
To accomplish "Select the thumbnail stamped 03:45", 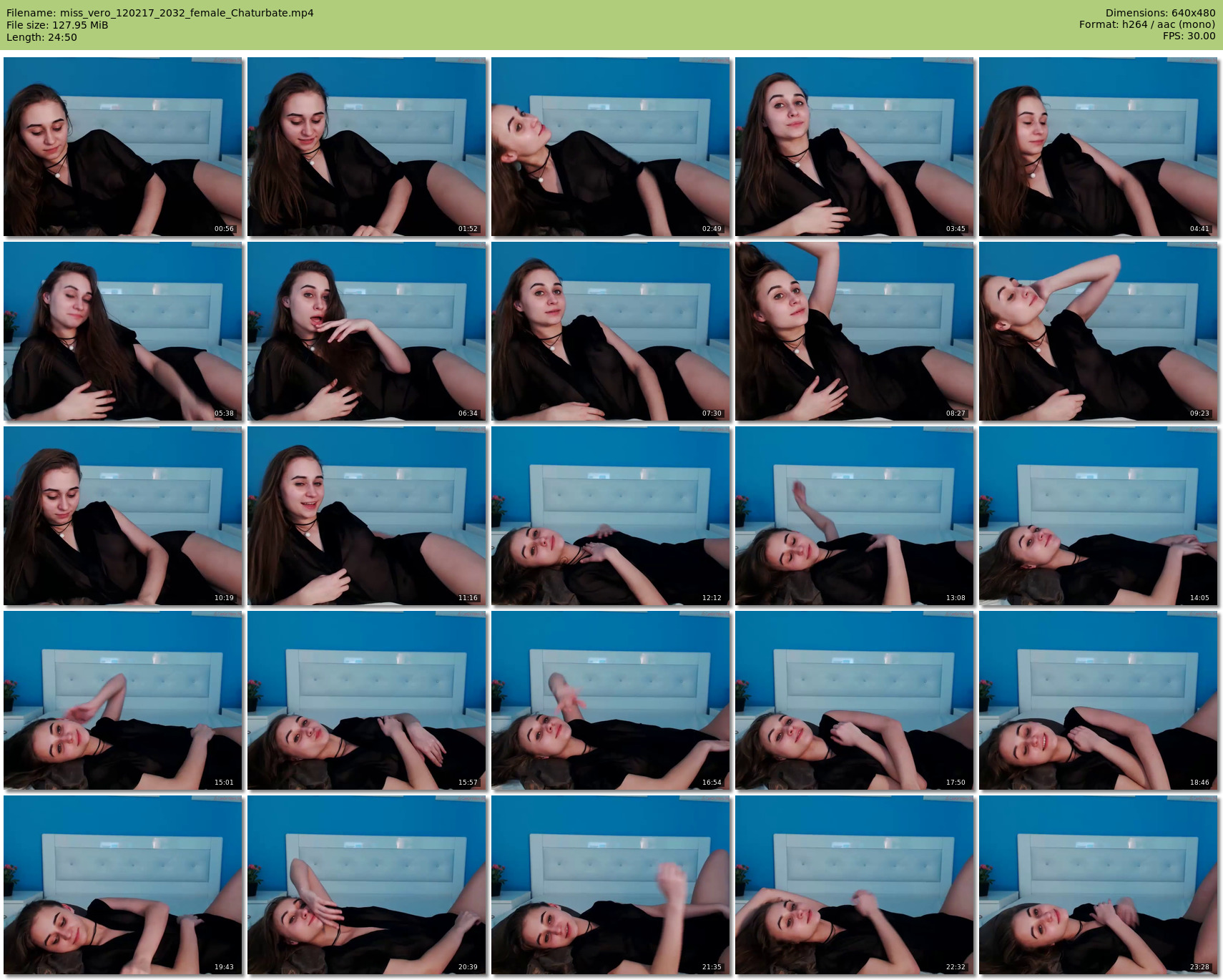I will (x=855, y=147).
